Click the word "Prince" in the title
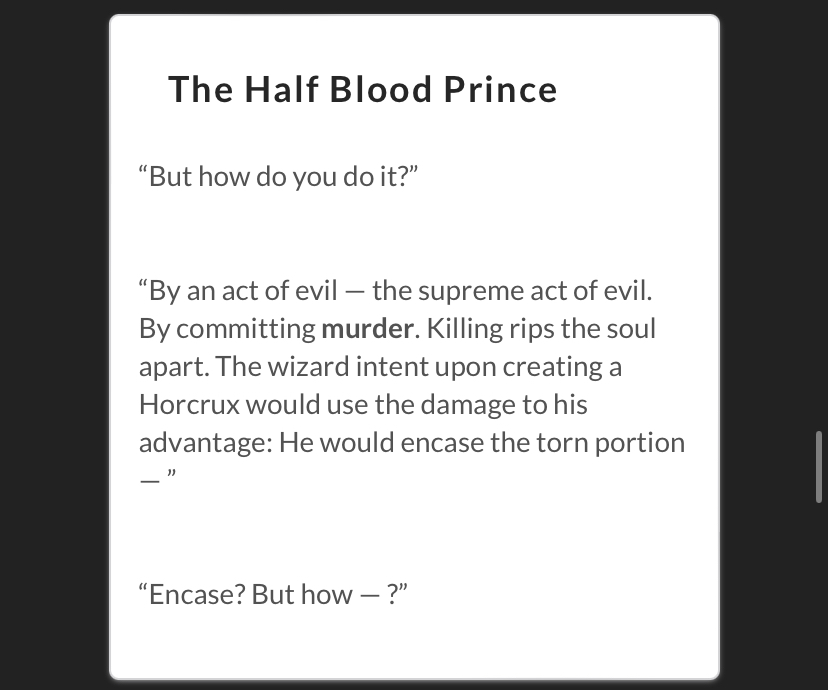 tap(501, 89)
